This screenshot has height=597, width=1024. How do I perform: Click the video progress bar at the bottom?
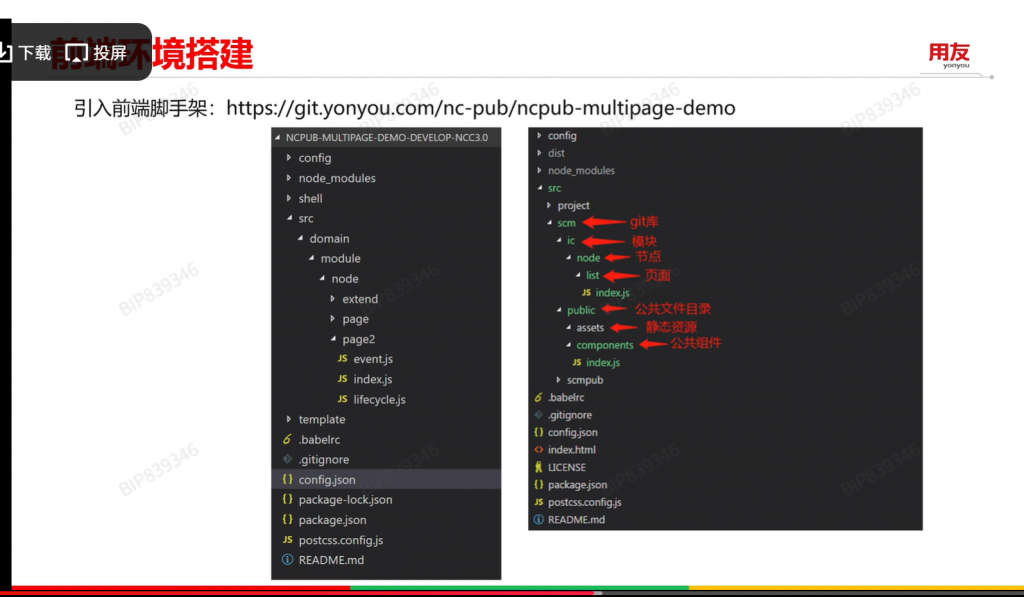[512, 589]
